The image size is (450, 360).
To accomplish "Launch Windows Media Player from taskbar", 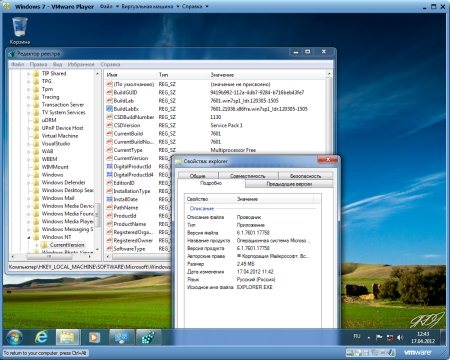I will point(94,337).
